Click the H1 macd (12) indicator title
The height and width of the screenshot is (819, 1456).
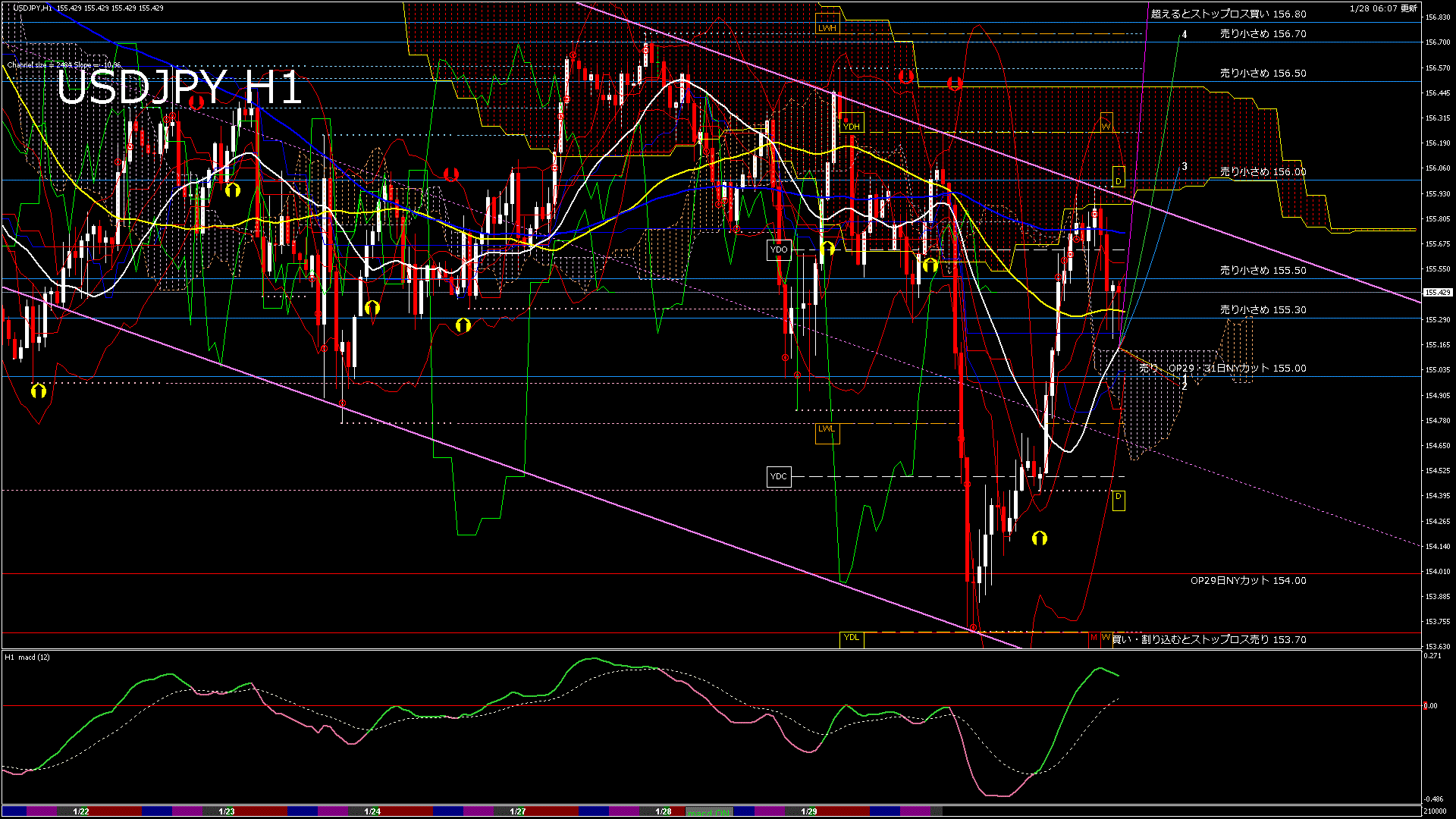coord(27,657)
